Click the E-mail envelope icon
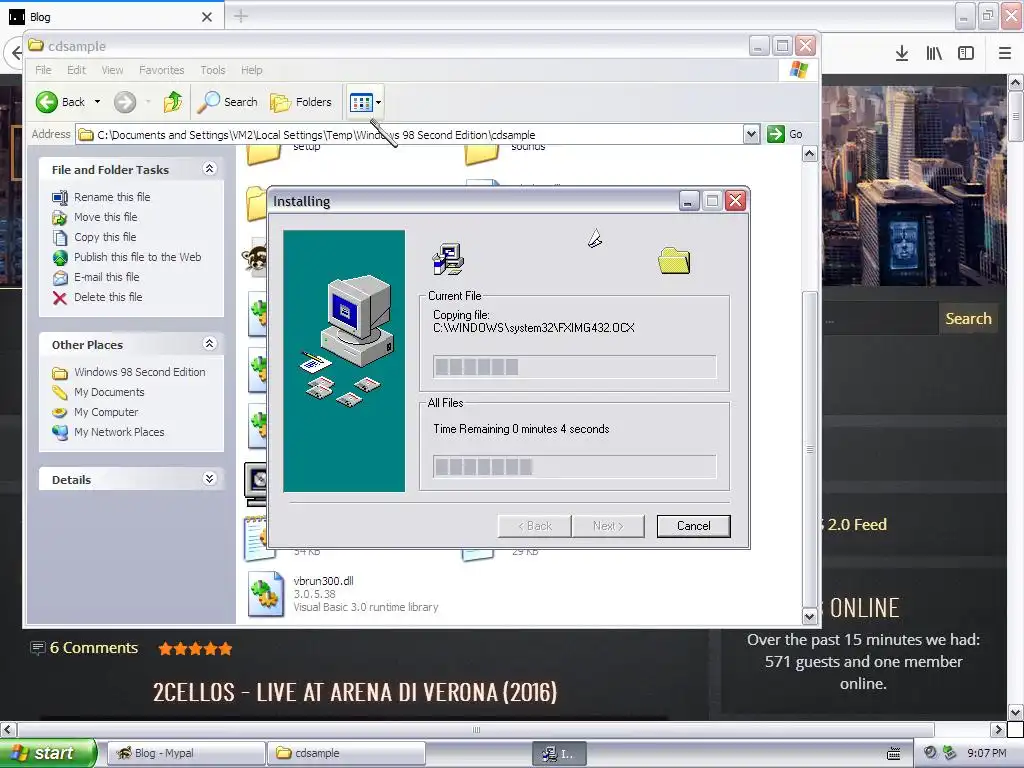Screen dimensions: 1024x768 (60, 278)
